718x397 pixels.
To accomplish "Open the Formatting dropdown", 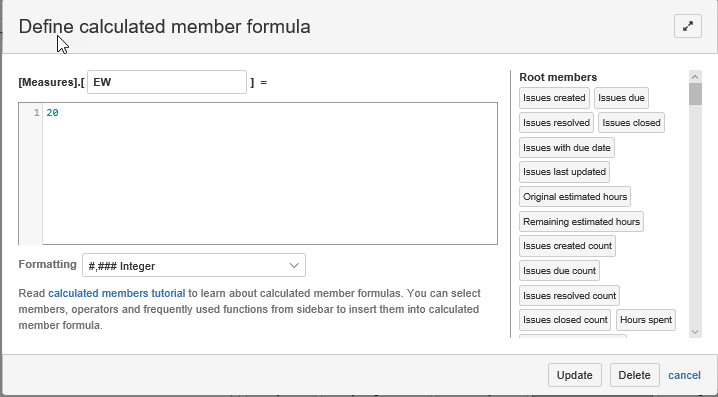I will click(194, 266).
